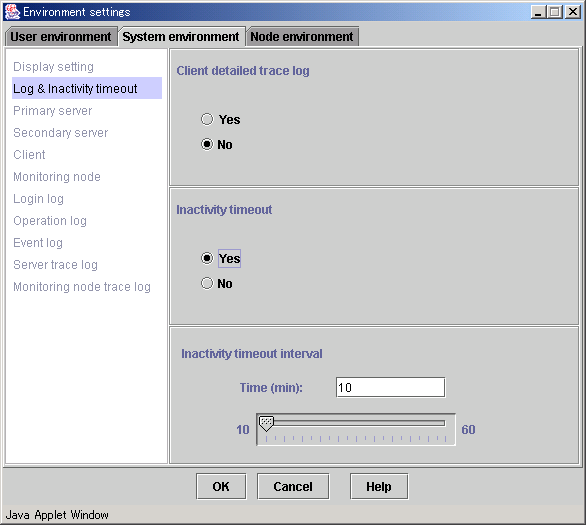586x525 pixels.
Task: Select the System environment tab
Action: [181, 37]
